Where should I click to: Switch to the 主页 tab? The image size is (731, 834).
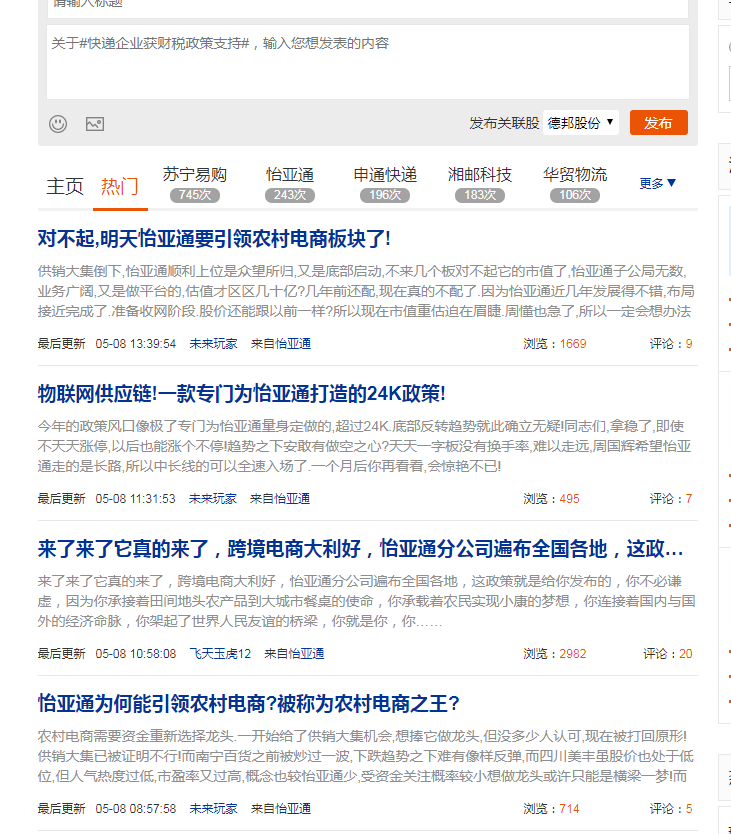tap(65, 186)
